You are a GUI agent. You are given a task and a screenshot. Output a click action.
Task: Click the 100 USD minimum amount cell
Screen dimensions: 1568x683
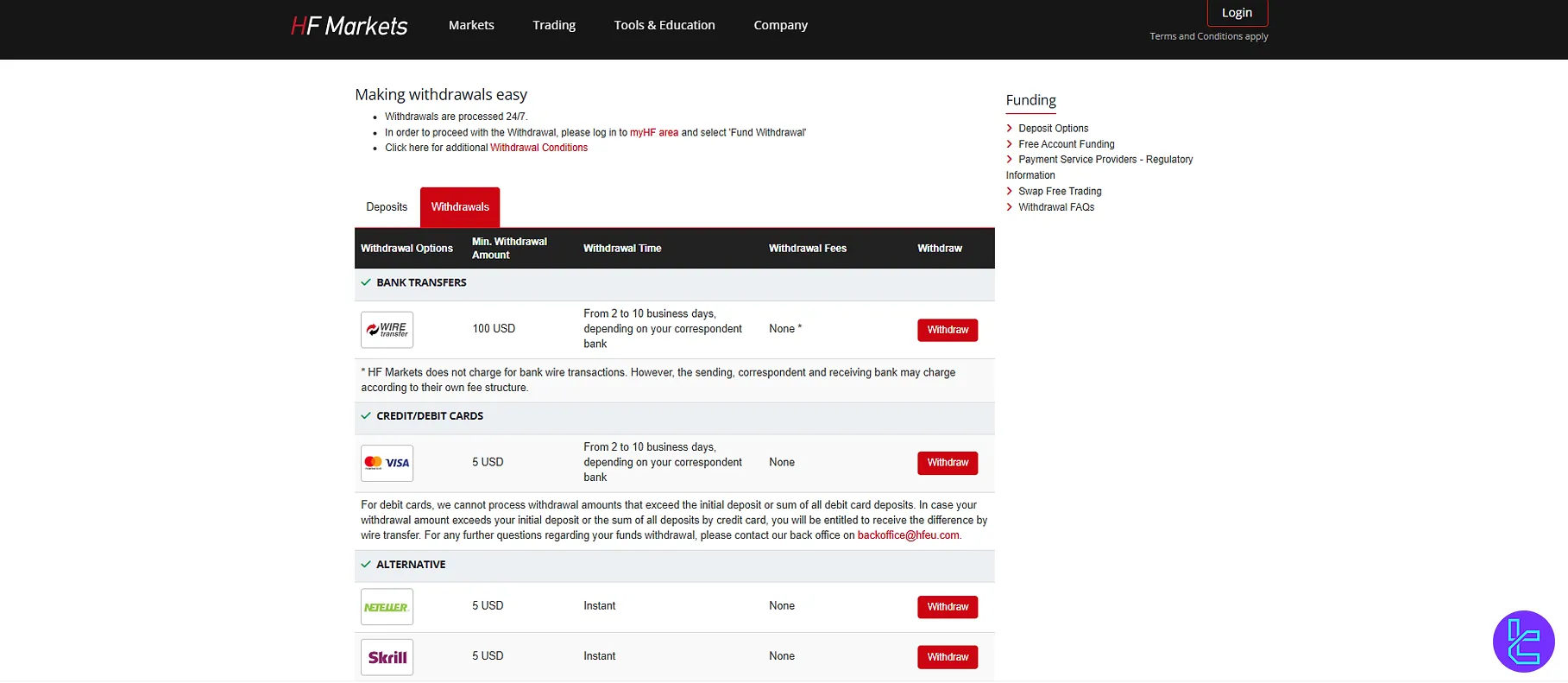click(x=494, y=329)
